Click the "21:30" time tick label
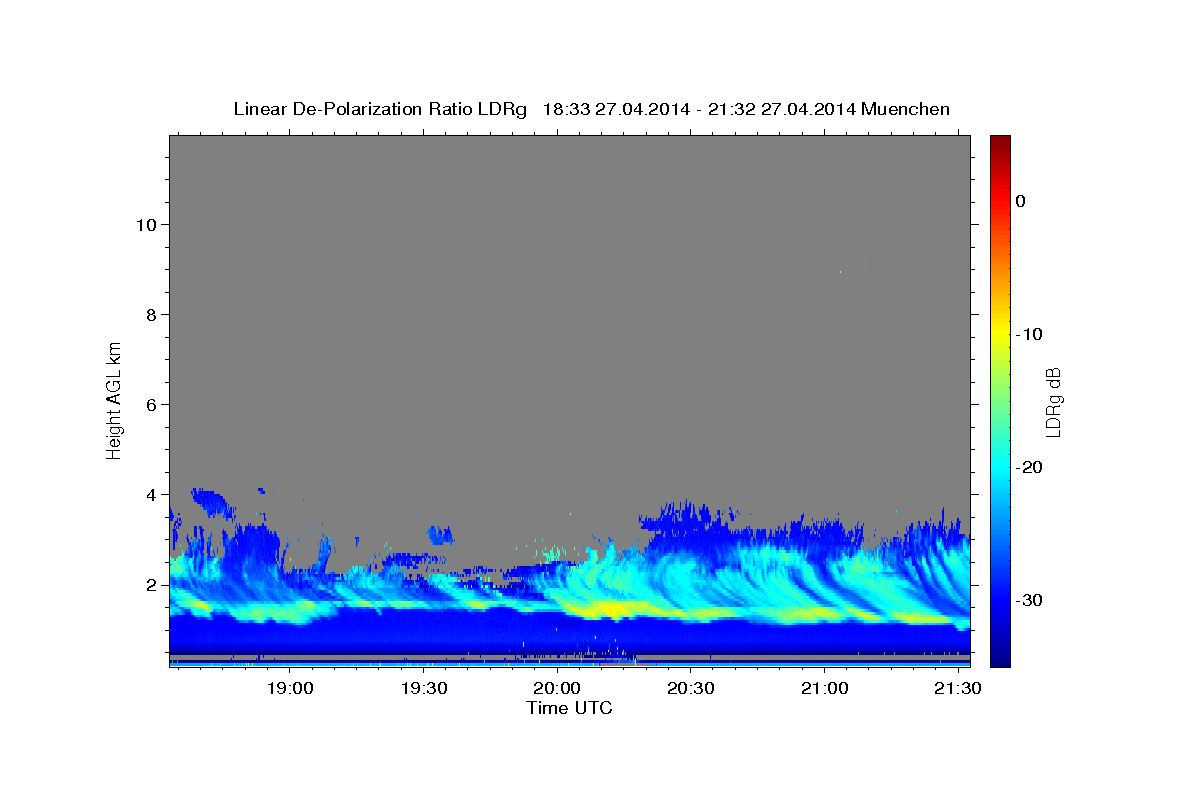The width and height of the screenshot is (1200, 800). (x=957, y=689)
